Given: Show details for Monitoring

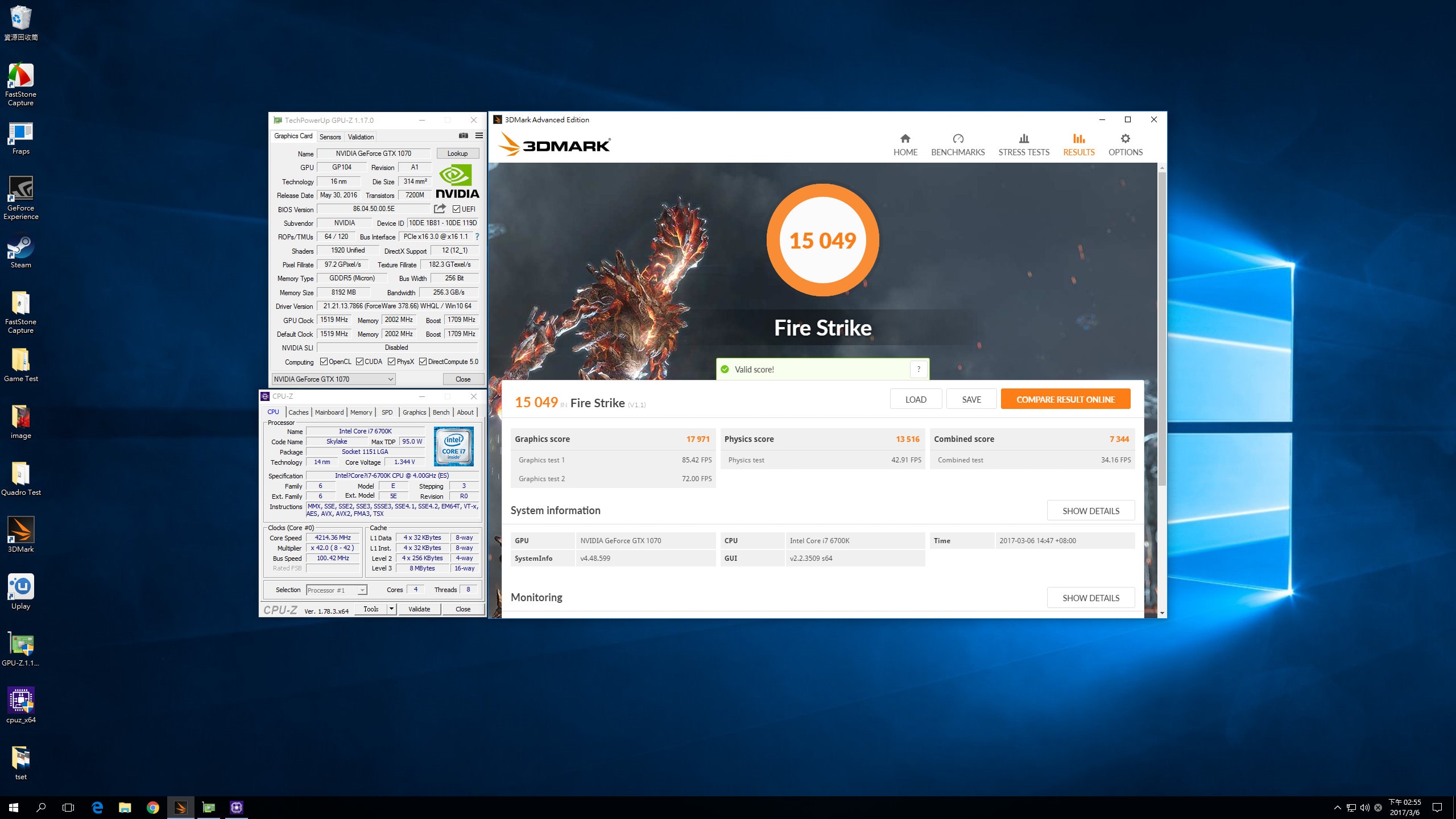Looking at the screenshot, I should pyautogui.click(x=1091, y=598).
